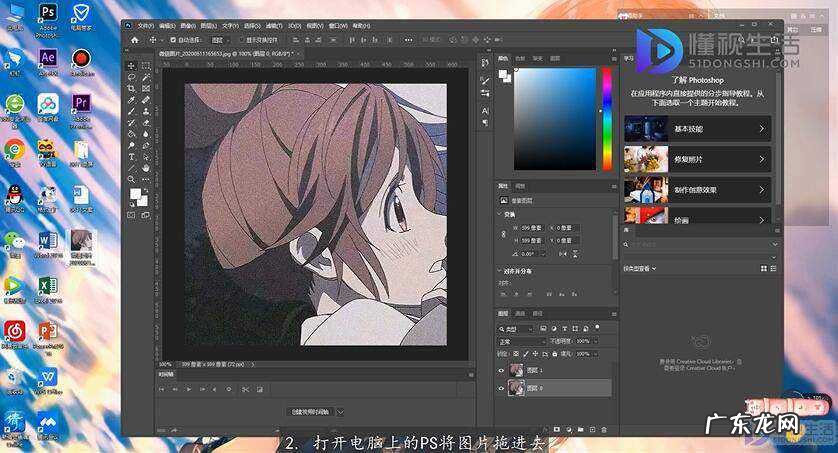Hide the 图层 0 layer eye
Viewport: 838px width, 453px height.
[501, 388]
